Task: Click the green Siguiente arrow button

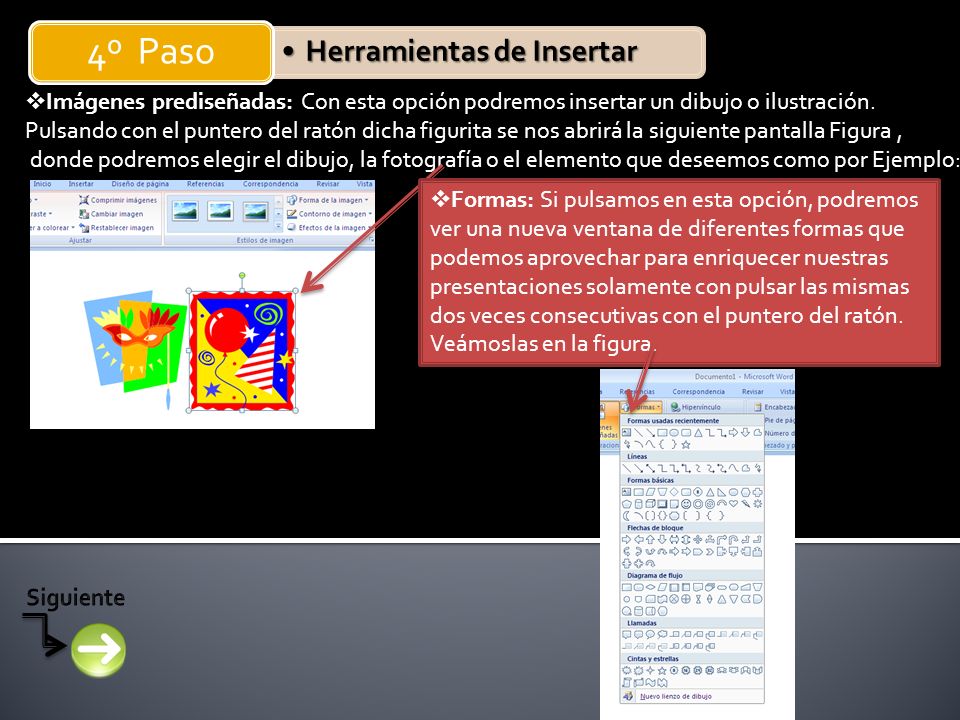Action: click(99, 650)
